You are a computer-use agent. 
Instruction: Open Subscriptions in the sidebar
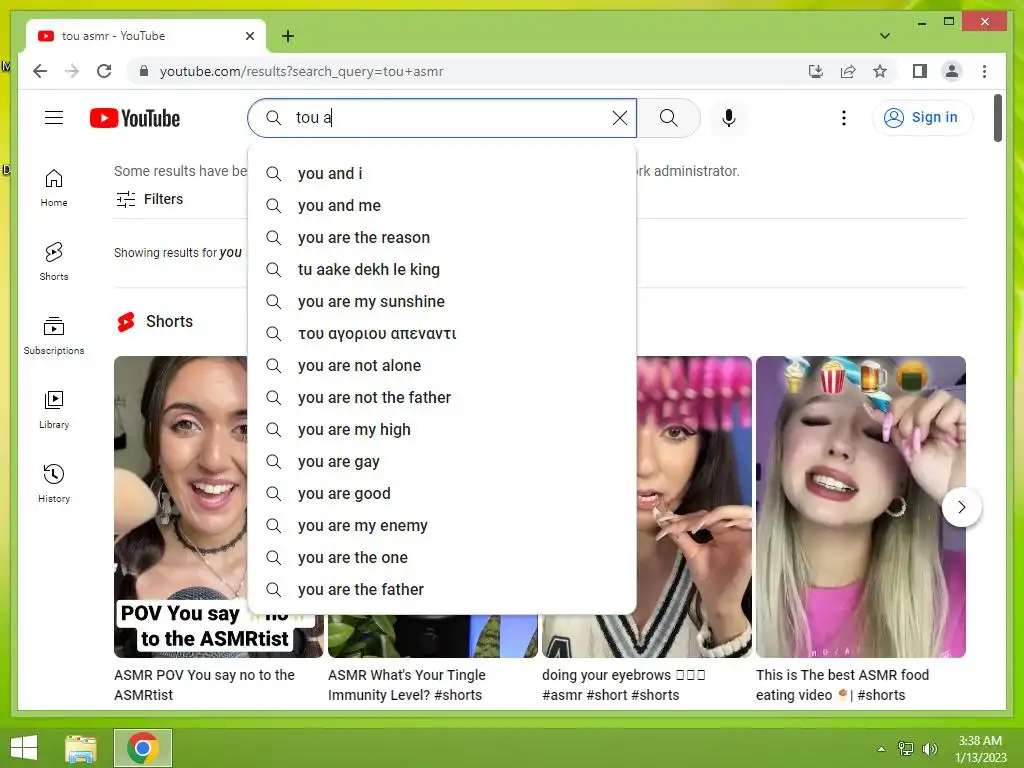[x=54, y=336]
